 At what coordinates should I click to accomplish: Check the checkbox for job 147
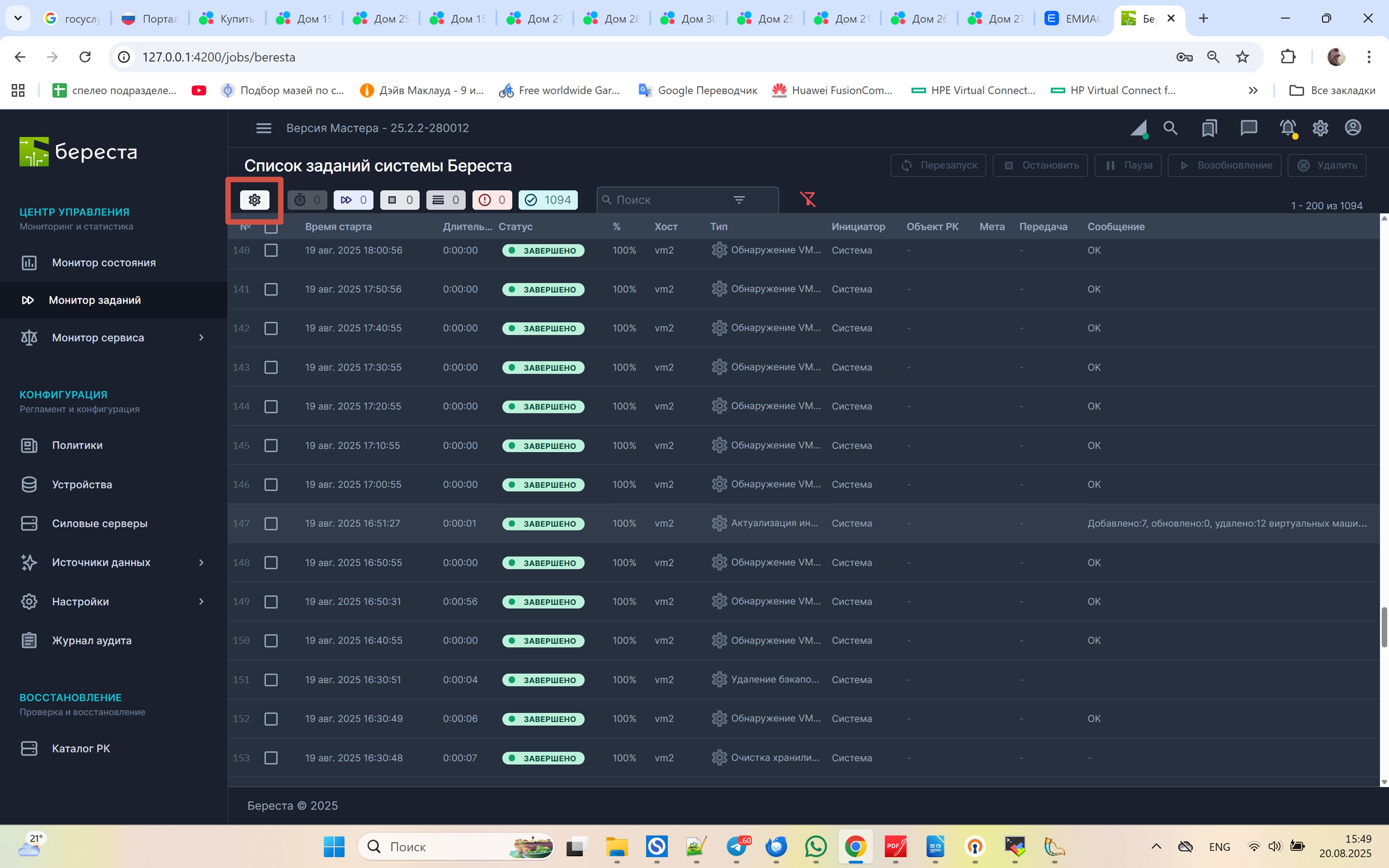coord(271,524)
